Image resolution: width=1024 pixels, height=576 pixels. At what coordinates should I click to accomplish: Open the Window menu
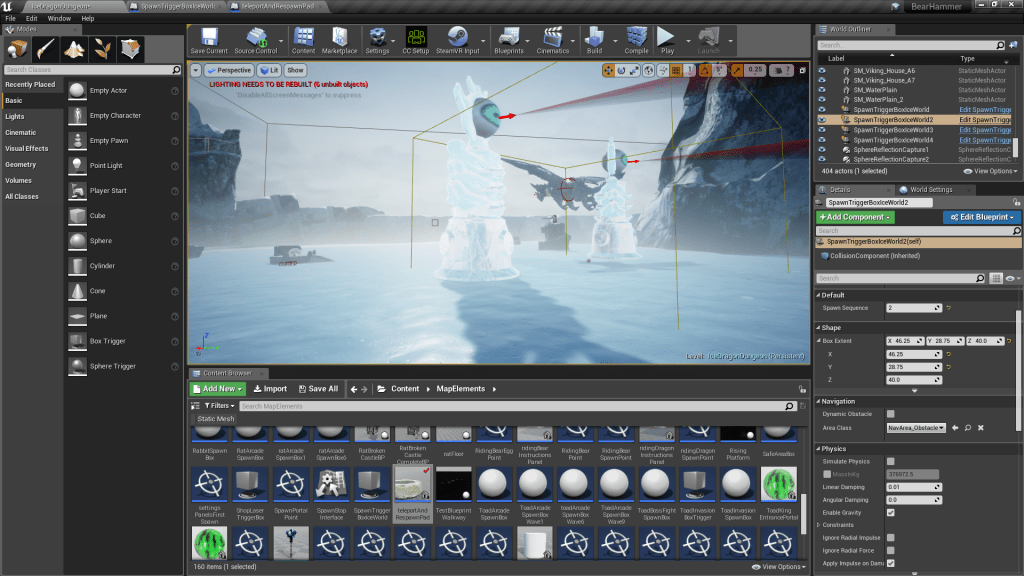point(59,18)
